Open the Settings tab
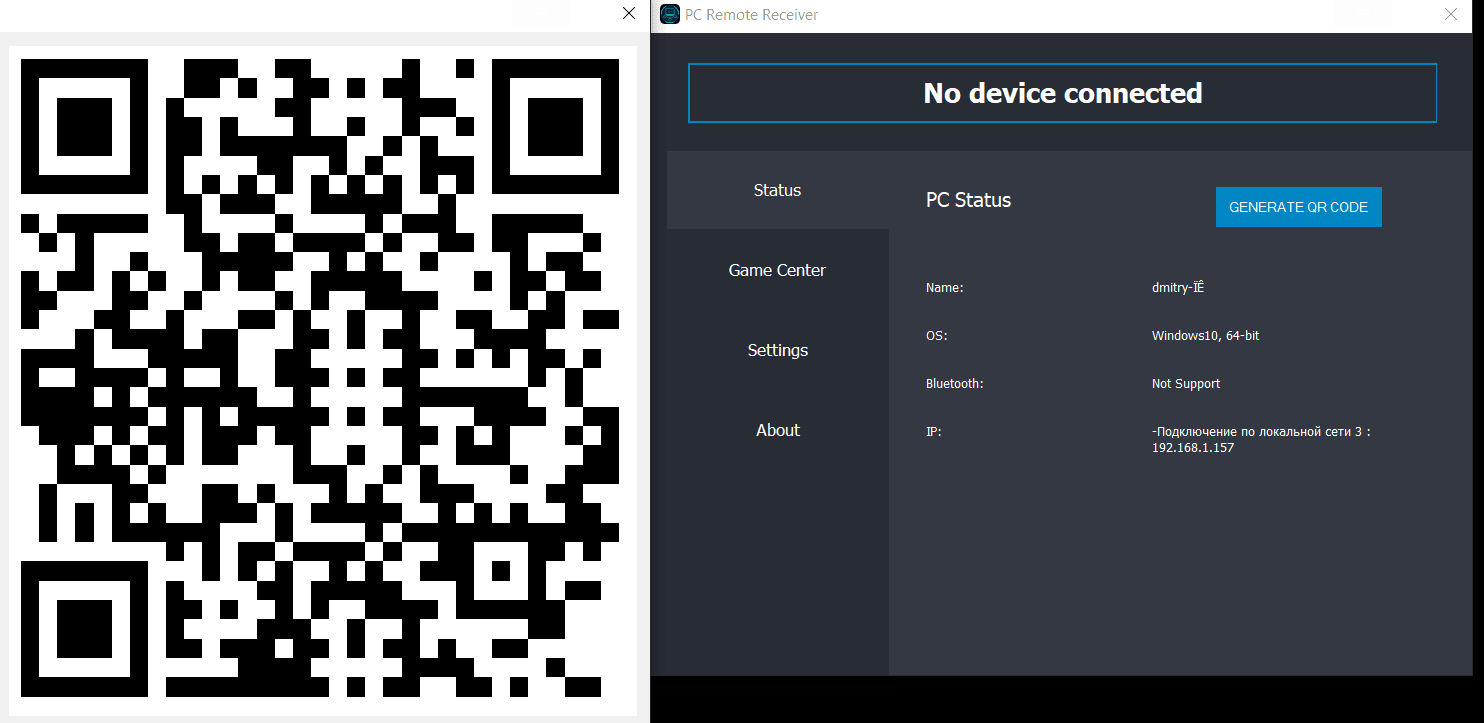The height and width of the screenshot is (723, 1484). coord(778,350)
